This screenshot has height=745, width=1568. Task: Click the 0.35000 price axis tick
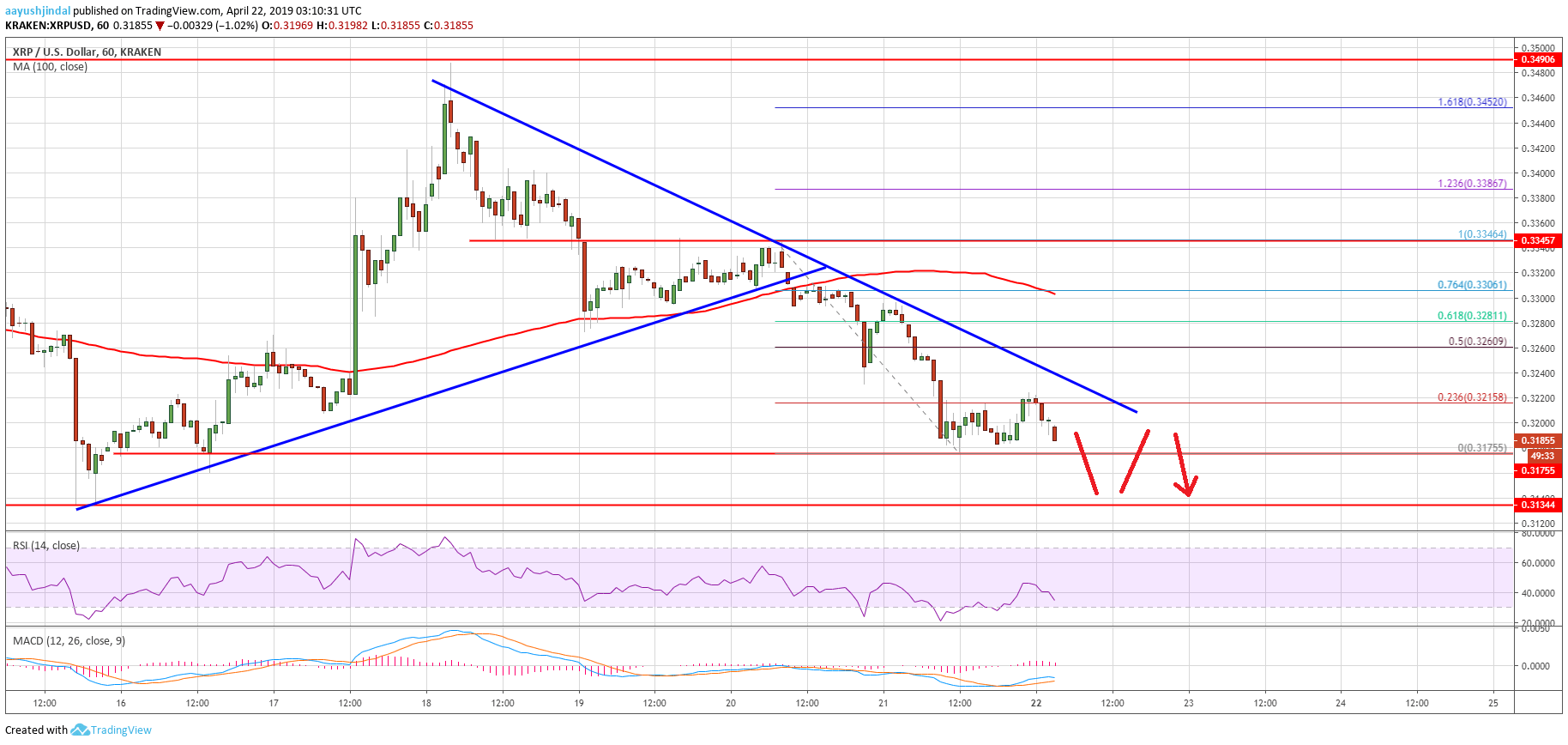[1538, 48]
